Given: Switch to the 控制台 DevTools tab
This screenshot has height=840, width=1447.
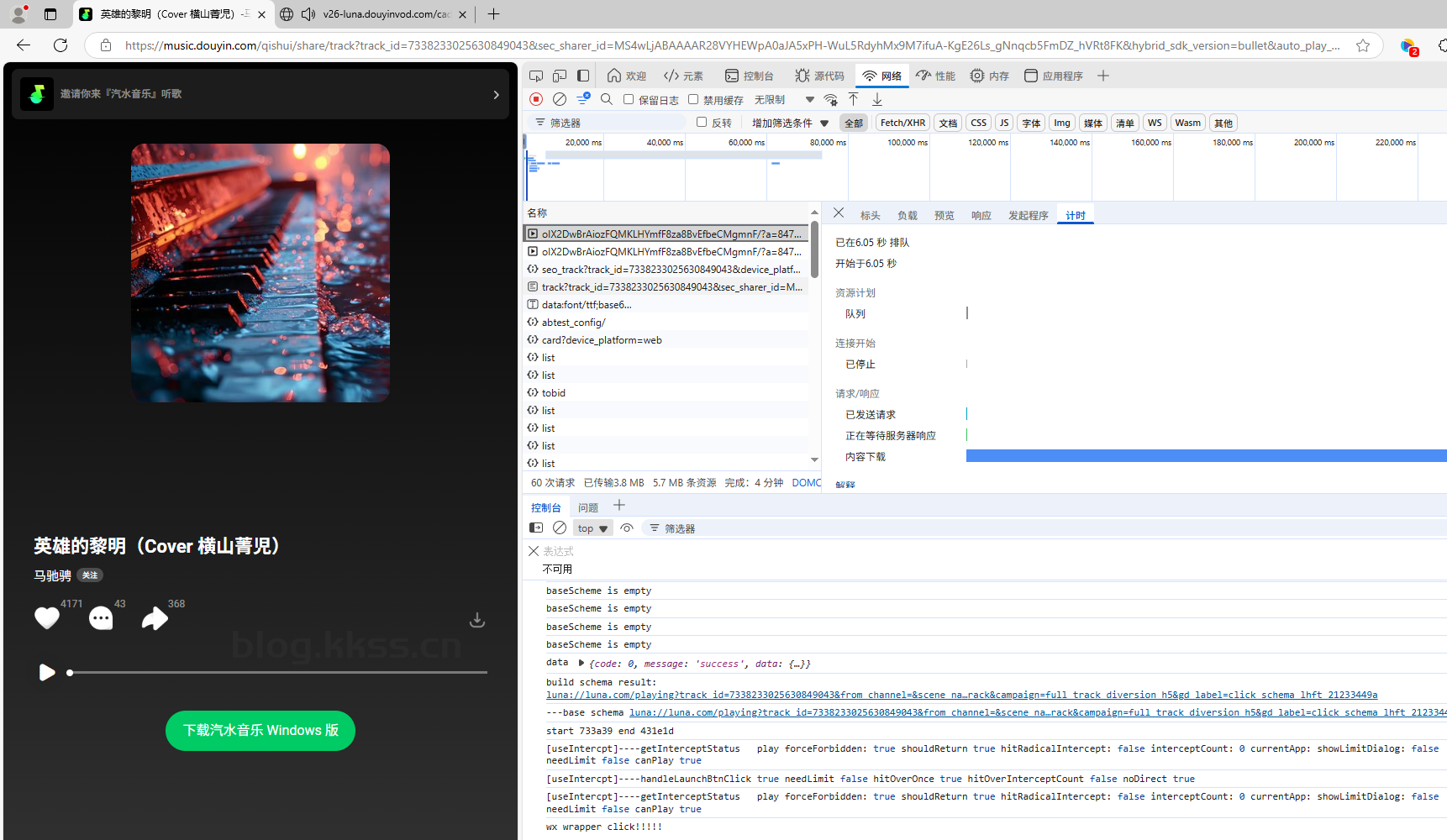Looking at the screenshot, I should click(749, 76).
